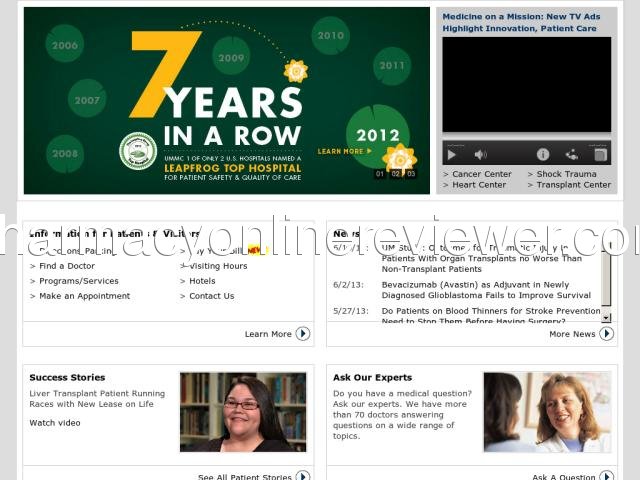Open the Success Stories patient photo
This screenshot has width=640, height=480.
pos(243,412)
